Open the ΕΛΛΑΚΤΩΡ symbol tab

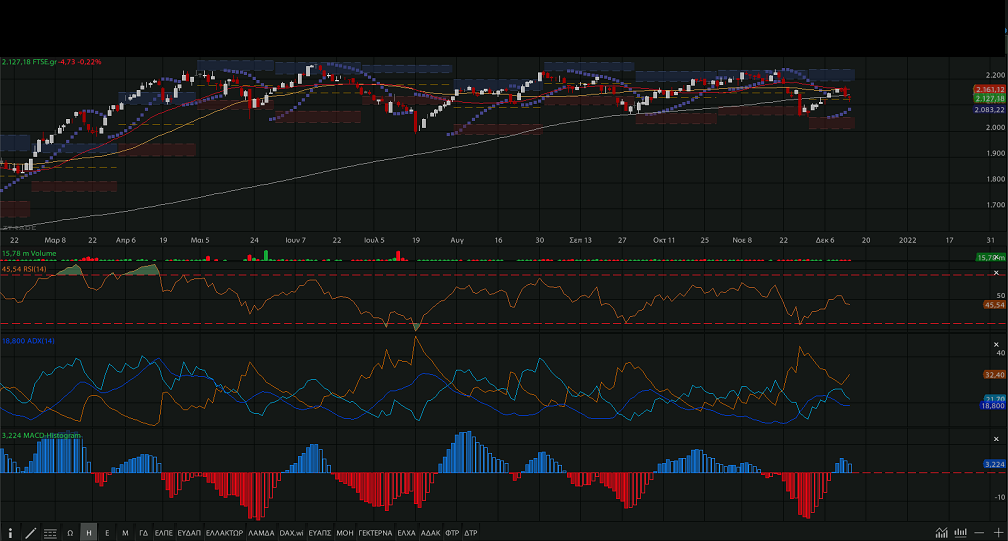coord(224,533)
